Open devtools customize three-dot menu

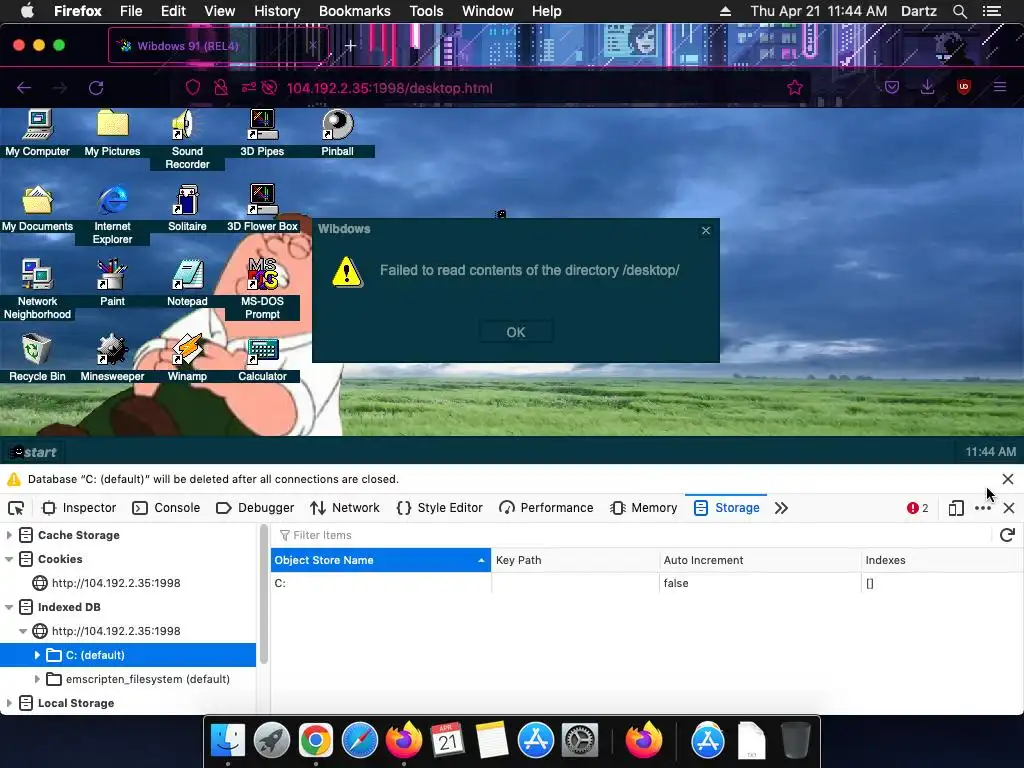pyautogui.click(x=983, y=508)
